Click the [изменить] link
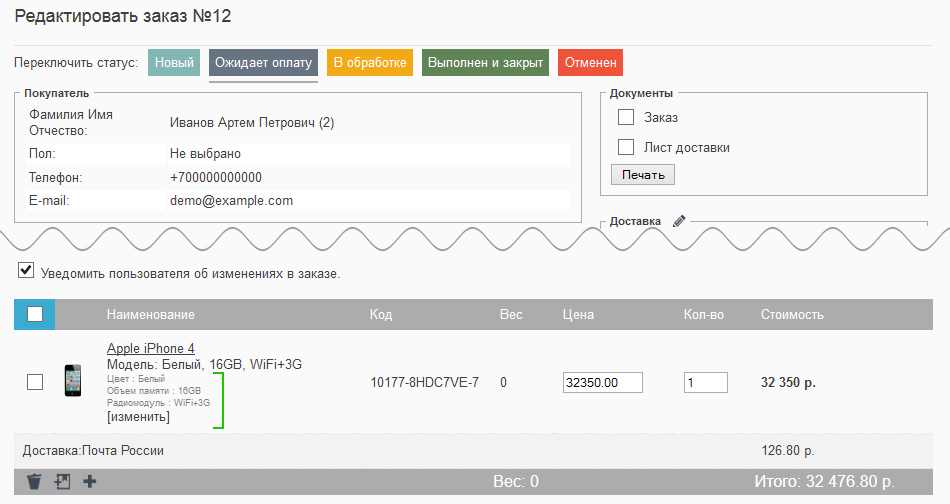 [138, 417]
